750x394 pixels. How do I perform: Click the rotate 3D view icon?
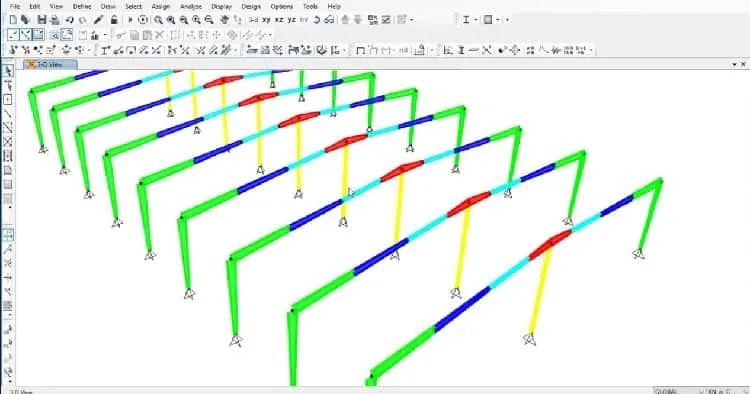point(317,20)
